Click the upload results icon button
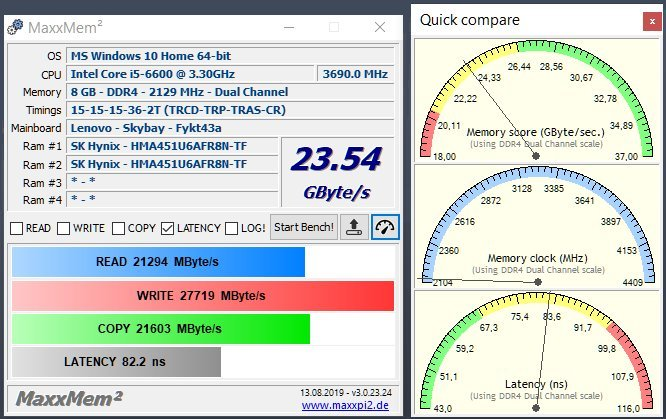Image resolution: width=666 pixels, height=419 pixels. [354, 227]
